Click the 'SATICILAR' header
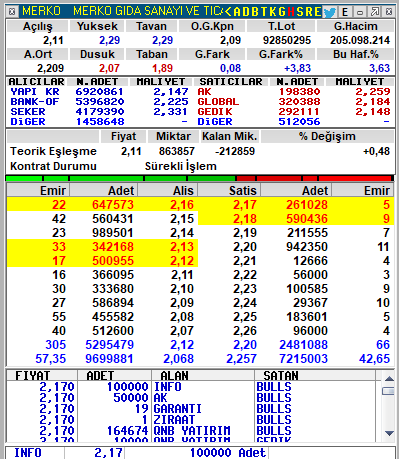The height and width of the screenshot is (459, 399). (x=231, y=82)
